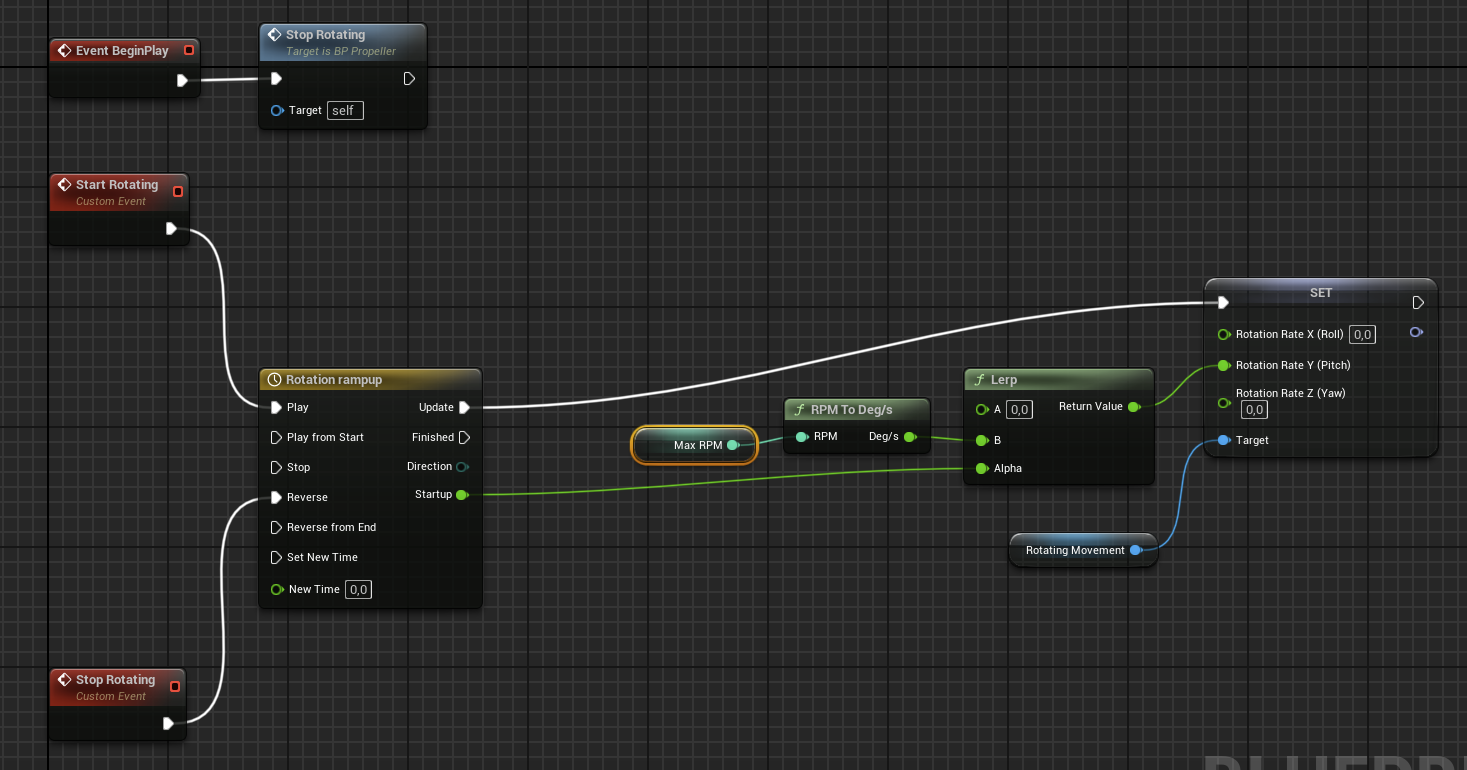Viewport: 1467px width, 770px height.
Task: Select the SET node header
Action: coord(1321,293)
